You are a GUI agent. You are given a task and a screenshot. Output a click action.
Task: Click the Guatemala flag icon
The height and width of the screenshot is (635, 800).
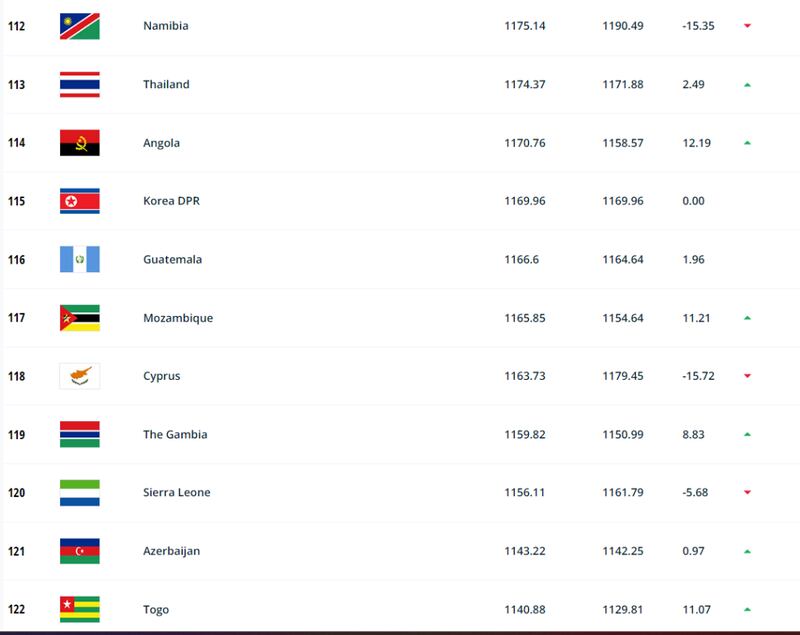pyautogui.click(x=80, y=260)
